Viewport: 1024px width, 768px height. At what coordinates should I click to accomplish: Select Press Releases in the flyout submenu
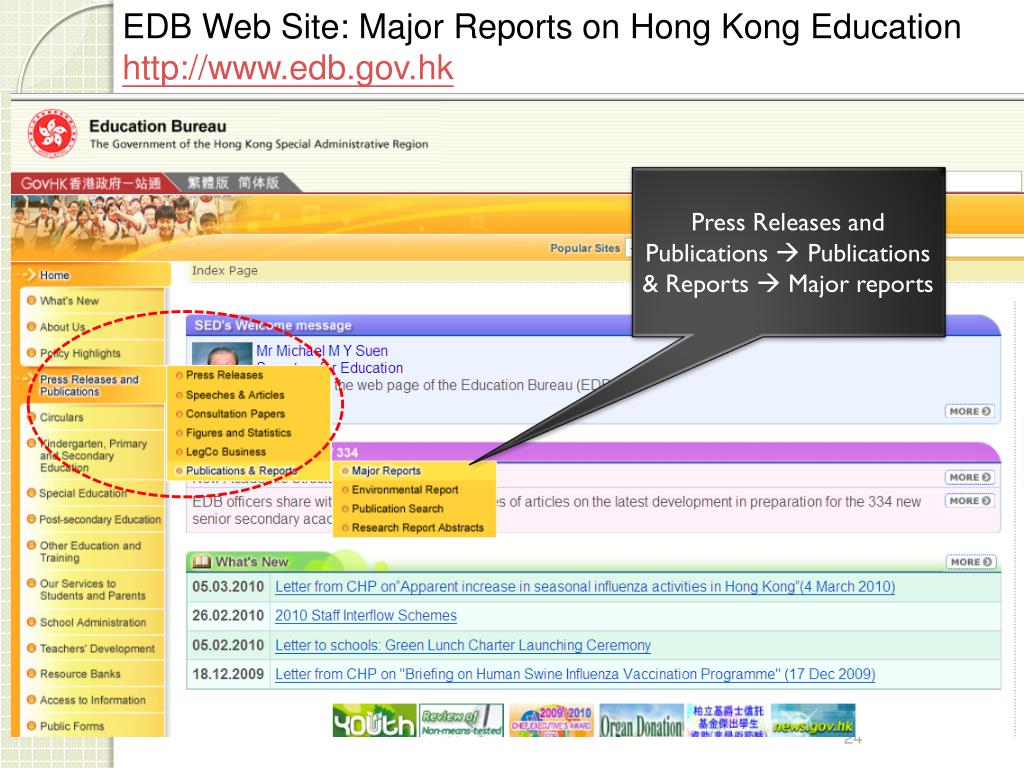point(224,375)
